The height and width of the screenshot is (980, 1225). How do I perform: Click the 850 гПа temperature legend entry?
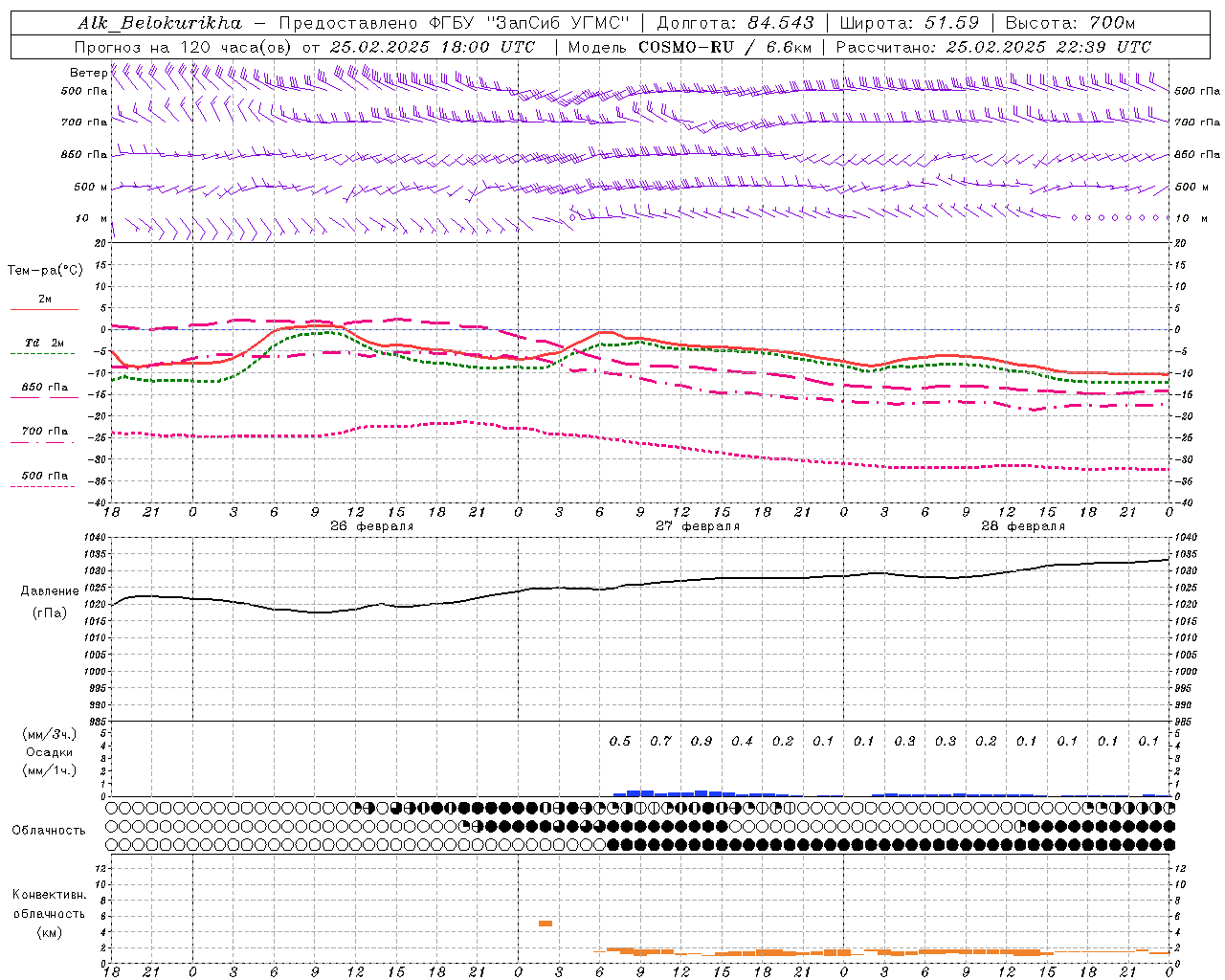44,388
